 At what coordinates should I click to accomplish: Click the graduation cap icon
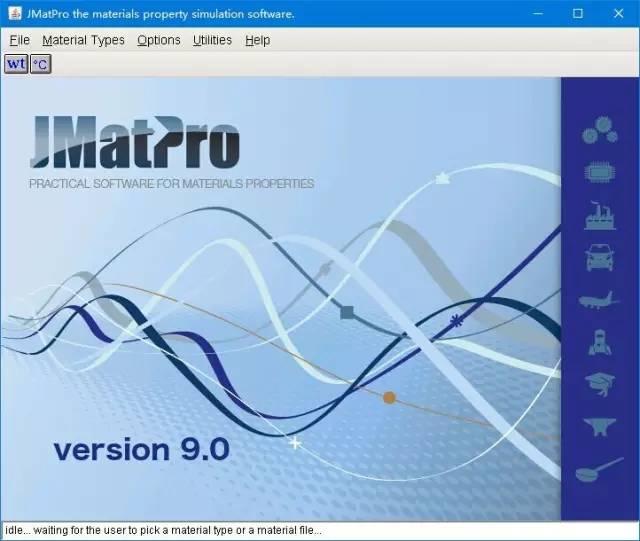[600, 384]
